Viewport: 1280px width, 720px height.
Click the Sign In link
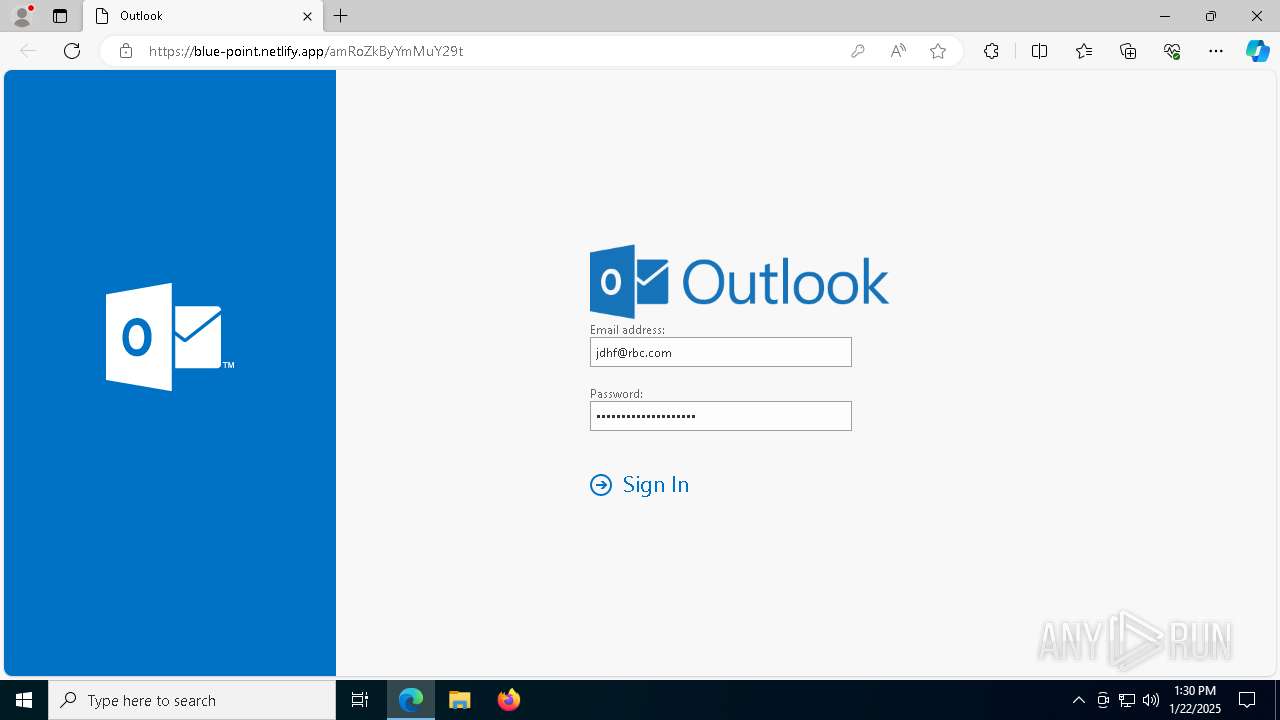tap(656, 485)
